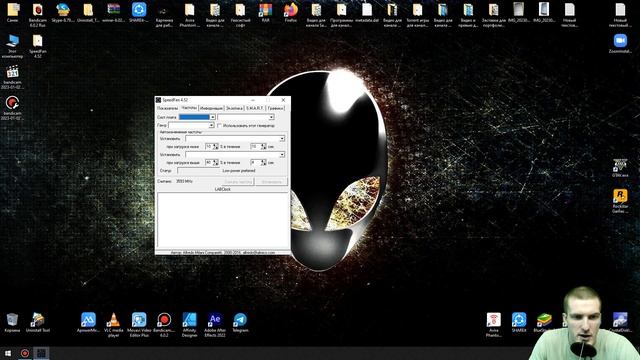This screenshot has width=640, height=360.
Task: Click the Установить button at the bottom right
Action: click(271, 182)
